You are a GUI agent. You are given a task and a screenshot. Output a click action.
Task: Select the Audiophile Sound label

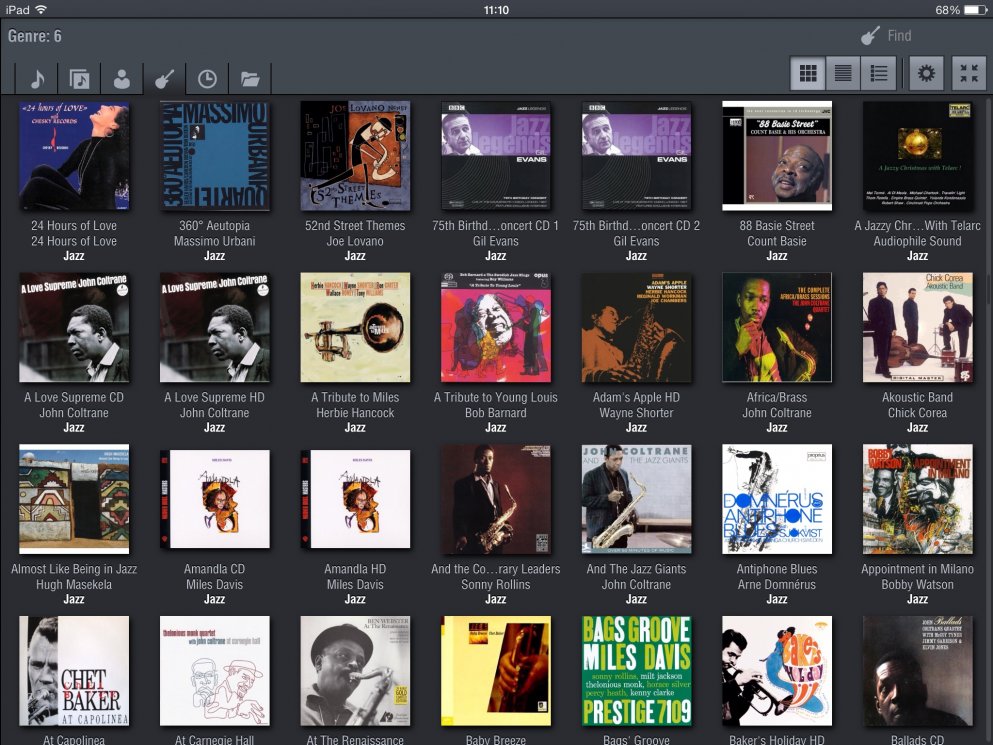[x=918, y=241]
